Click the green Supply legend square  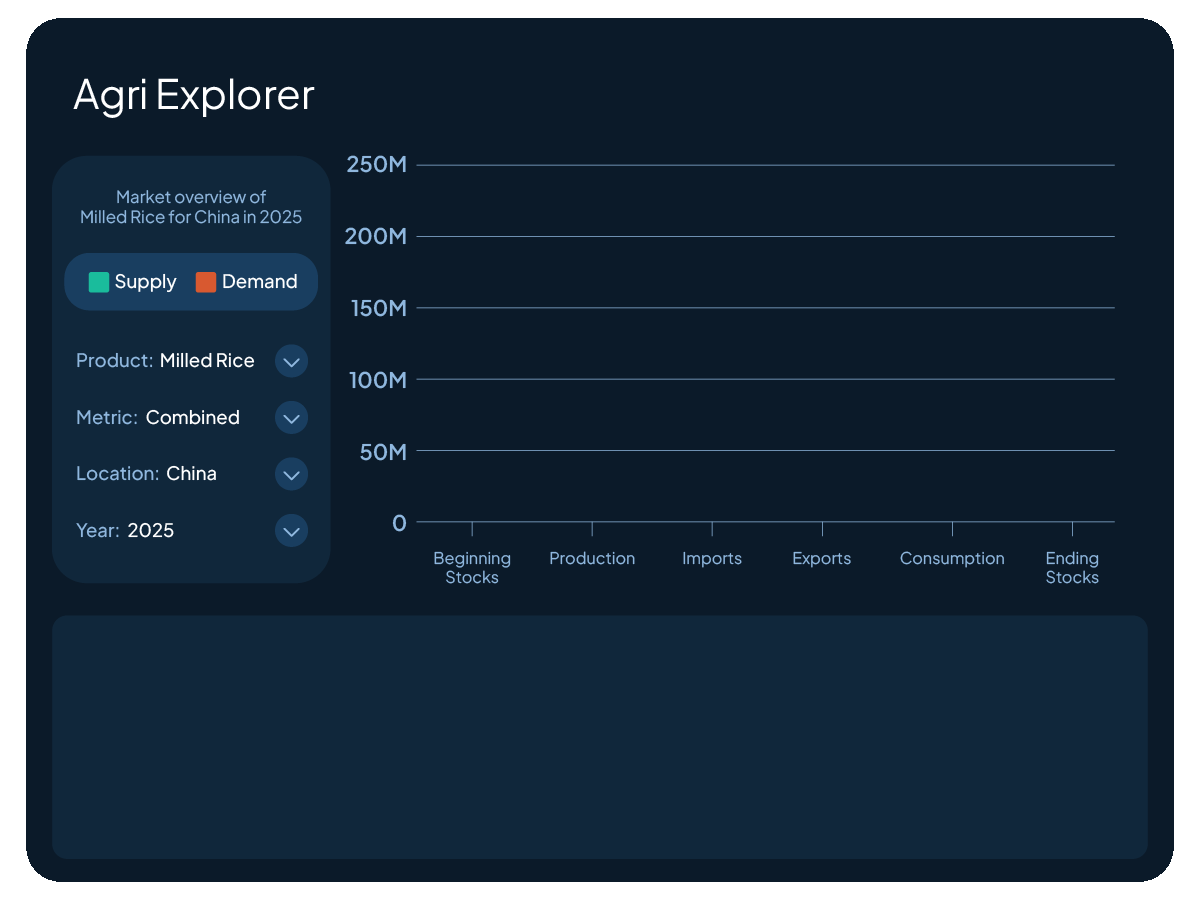coord(99,282)
